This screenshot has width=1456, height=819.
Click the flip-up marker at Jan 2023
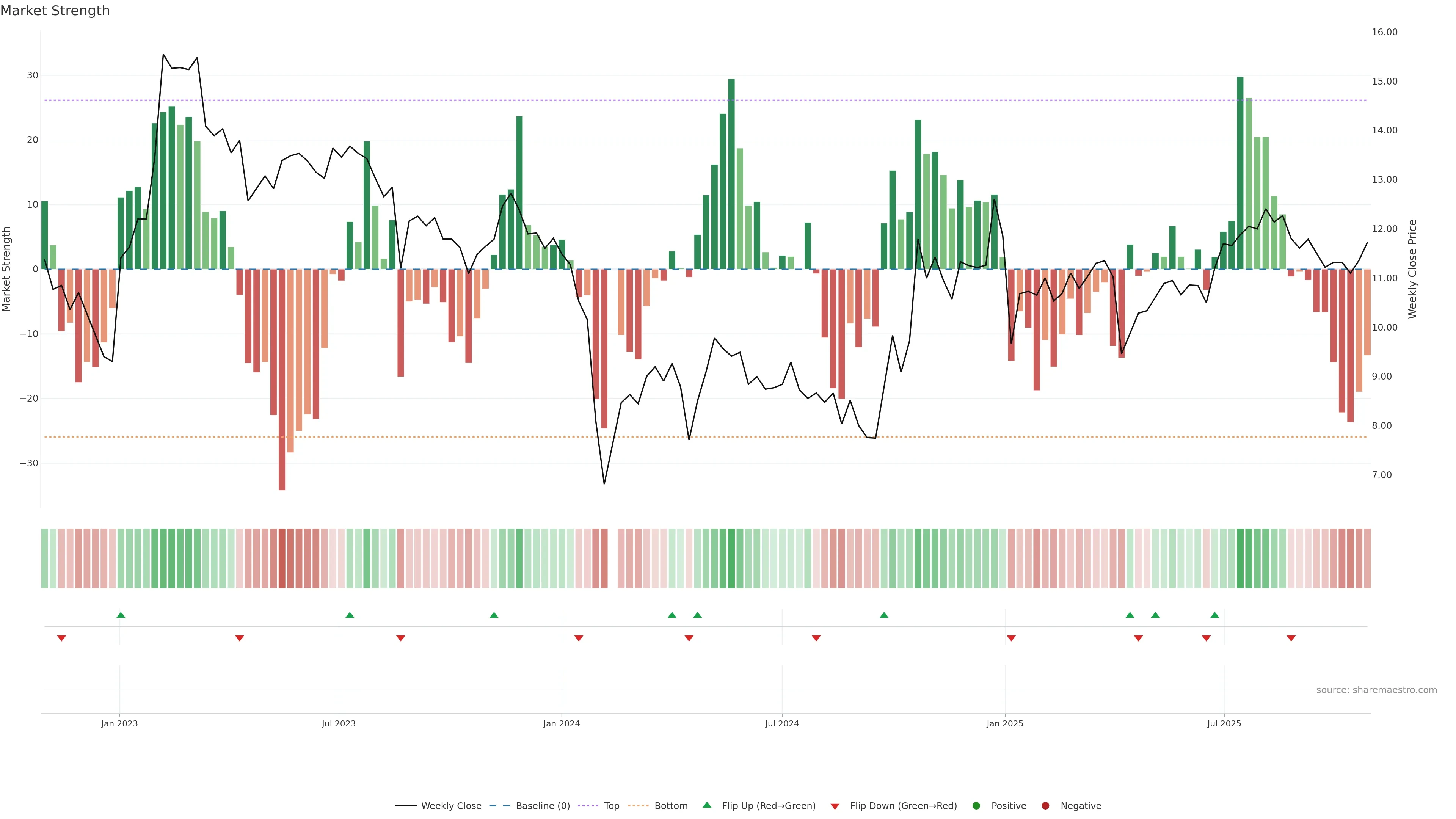[121, 615]
